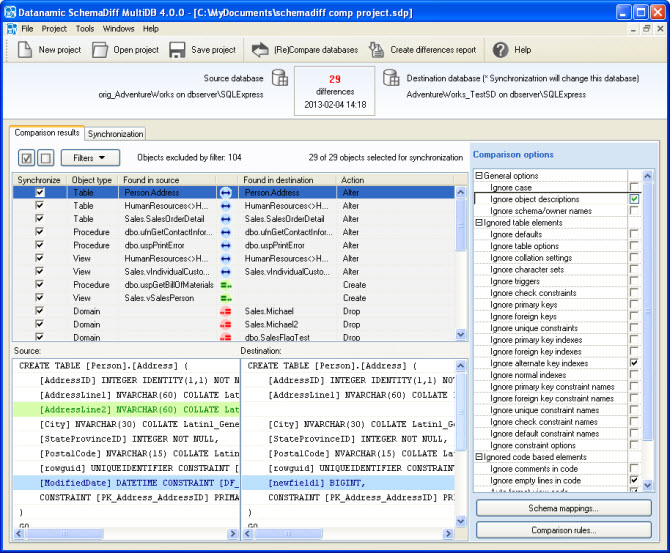Image resolution: width=670 pixels, height=553 pixels.
Task: Click the destination code horizontal scrollbar thumb
Action: tap(288, 533)
